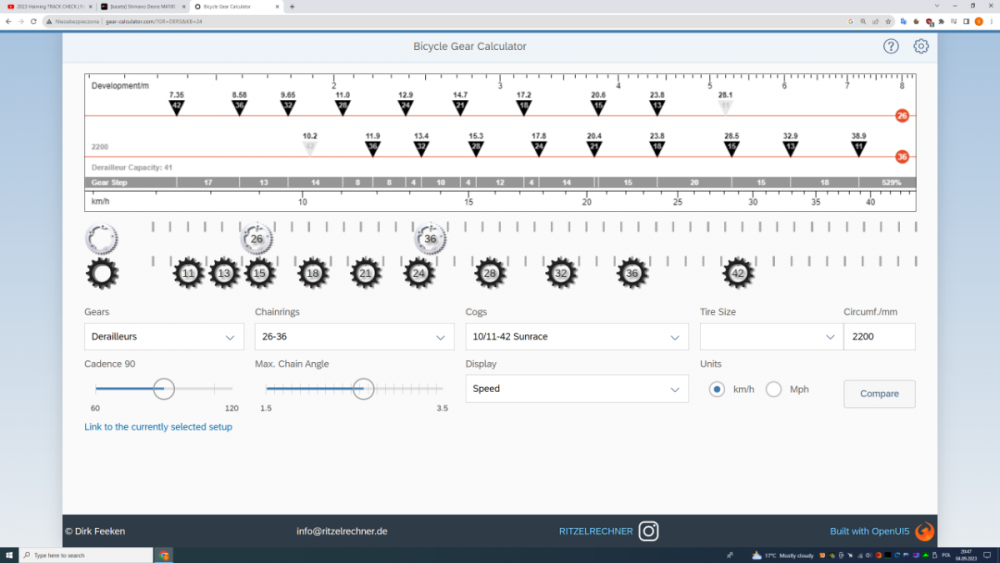This screenshot has height=563, width=1000.
Task: Open link to the currently selected setup
Action: [158, 427]
